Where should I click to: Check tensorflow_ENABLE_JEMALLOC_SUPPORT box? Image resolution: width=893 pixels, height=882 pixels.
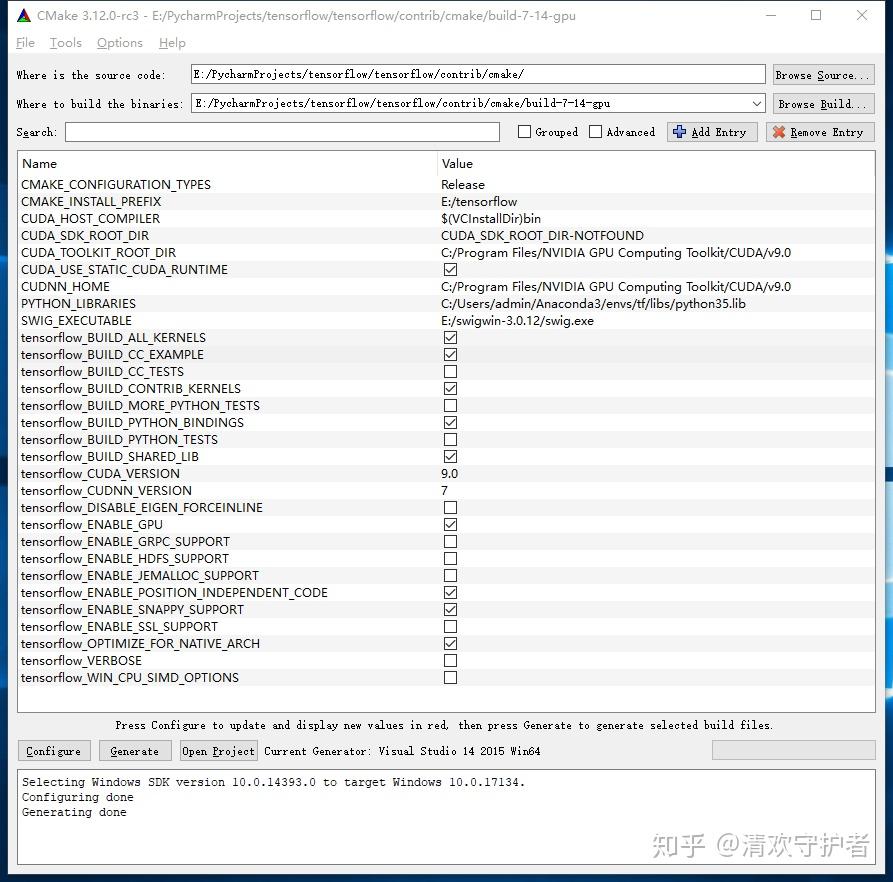tap(450, 576)
